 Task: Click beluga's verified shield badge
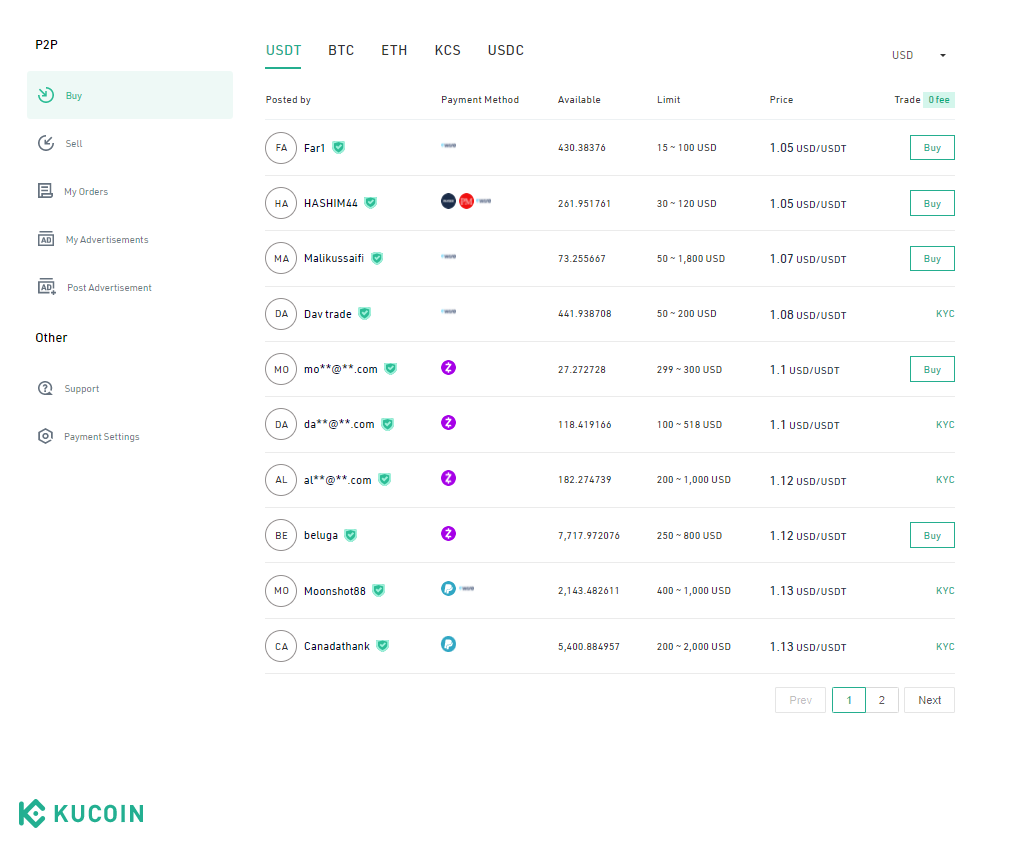pos(351,535)
